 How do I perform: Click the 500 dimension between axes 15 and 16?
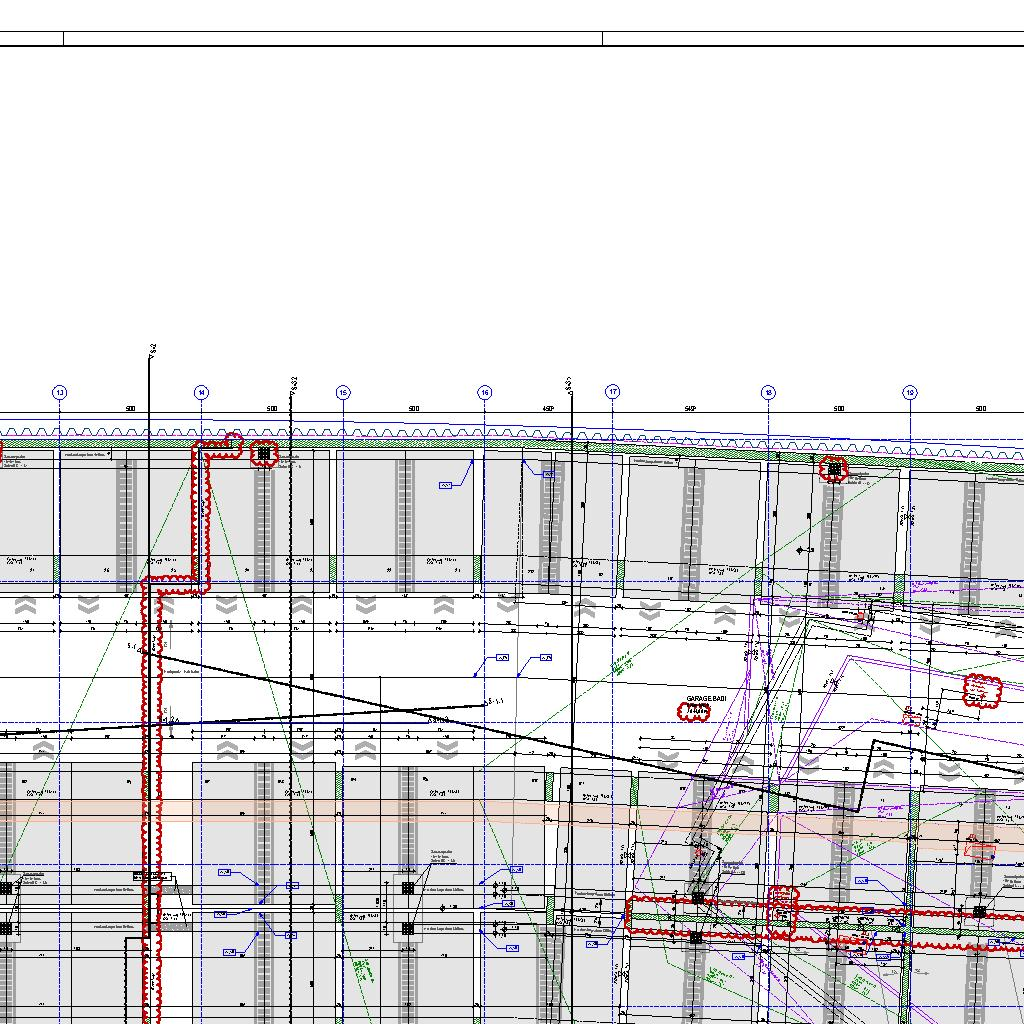point(413,409)
